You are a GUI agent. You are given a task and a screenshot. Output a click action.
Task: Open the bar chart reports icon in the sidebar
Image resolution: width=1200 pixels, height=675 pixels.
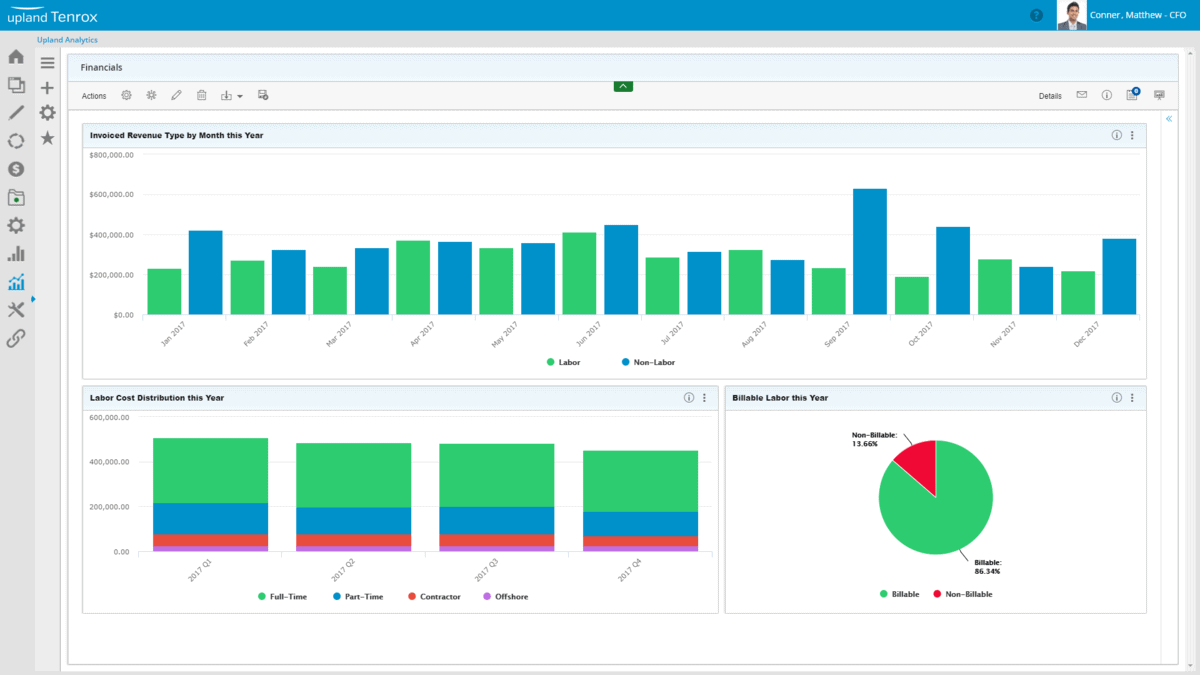(16, 253)
